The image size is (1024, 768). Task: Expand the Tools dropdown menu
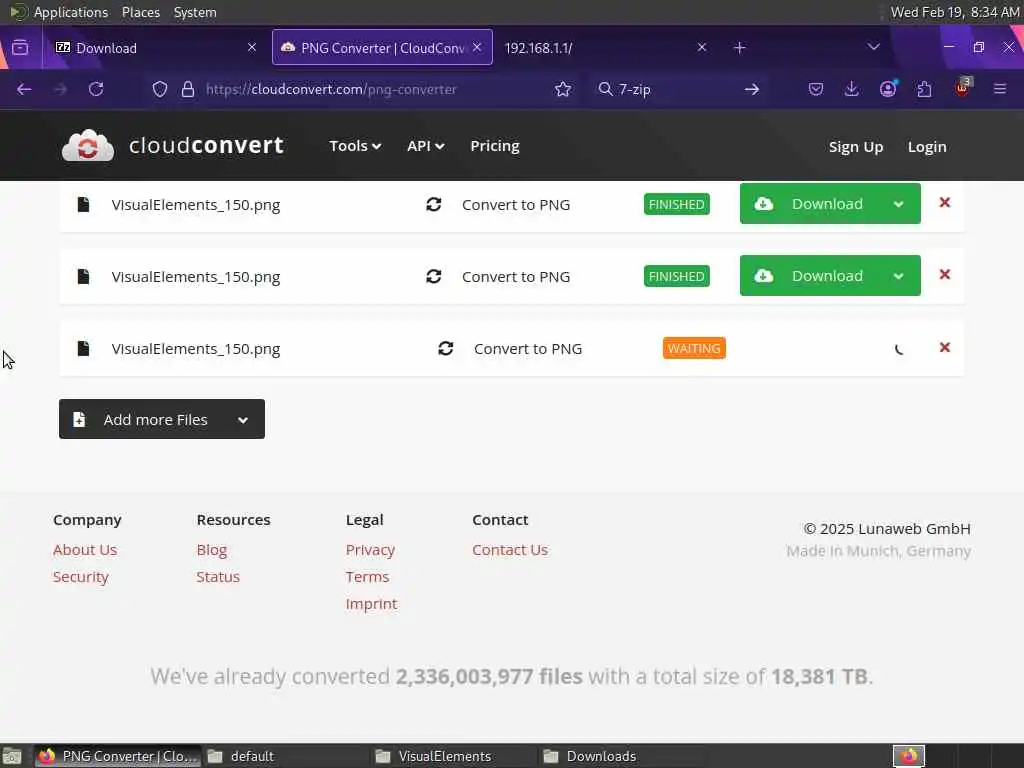coord(355,146)
